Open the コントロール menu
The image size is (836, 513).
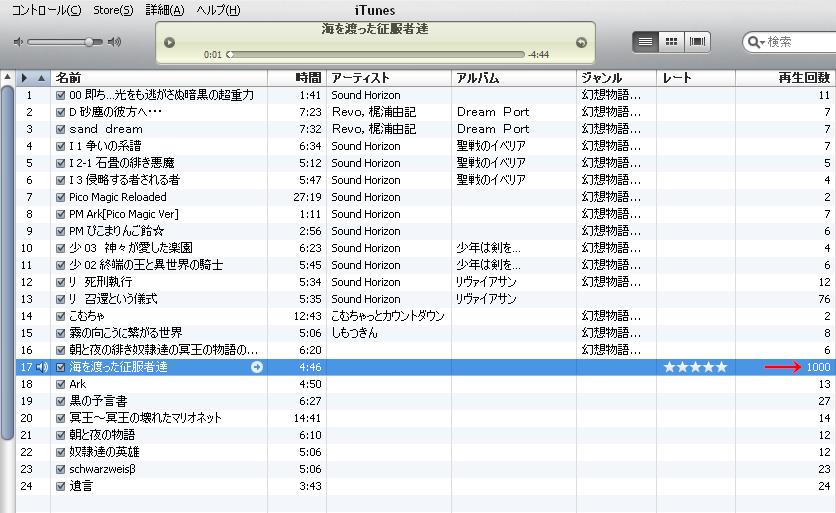pos(46,10)
